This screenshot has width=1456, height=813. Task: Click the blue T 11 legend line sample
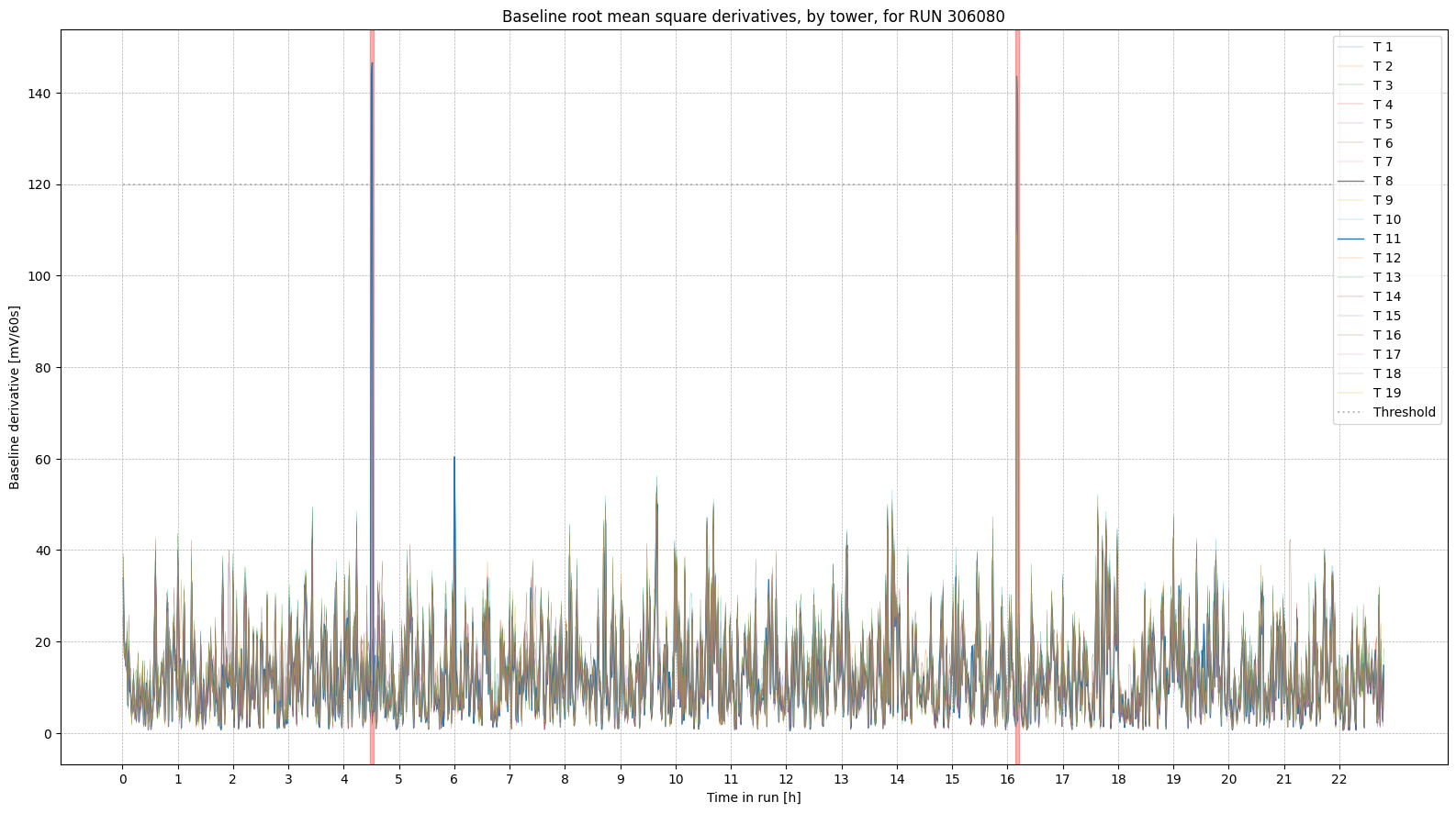[x=1351, y=239]
